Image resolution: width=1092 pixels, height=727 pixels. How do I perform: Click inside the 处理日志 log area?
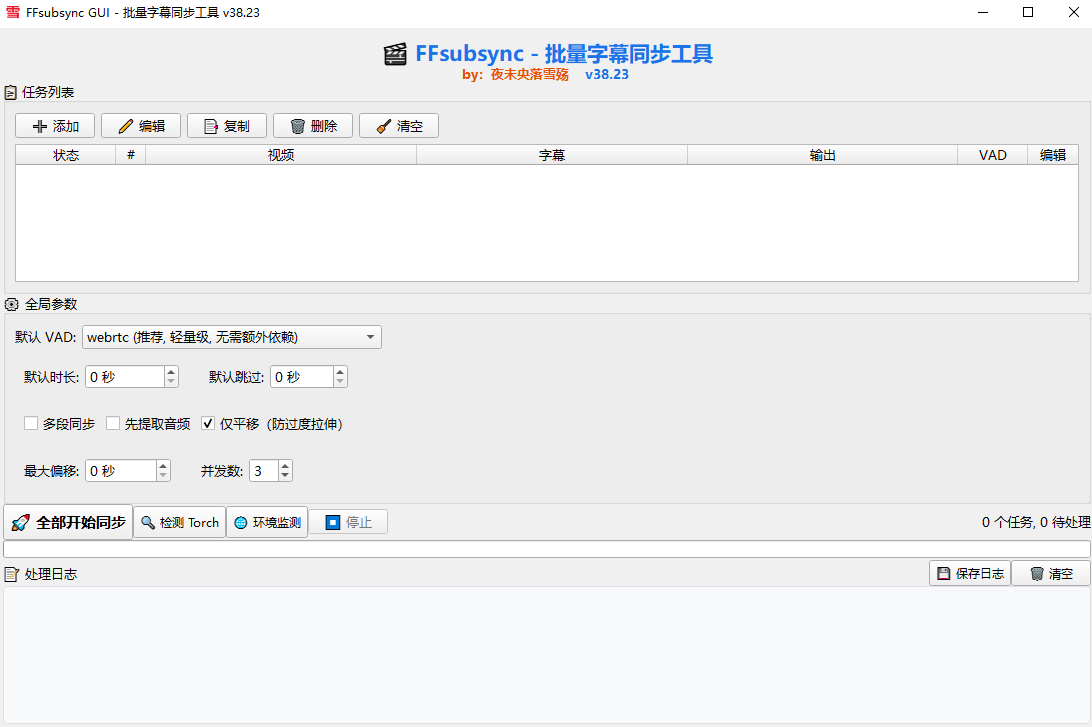(x=547, y=655)
